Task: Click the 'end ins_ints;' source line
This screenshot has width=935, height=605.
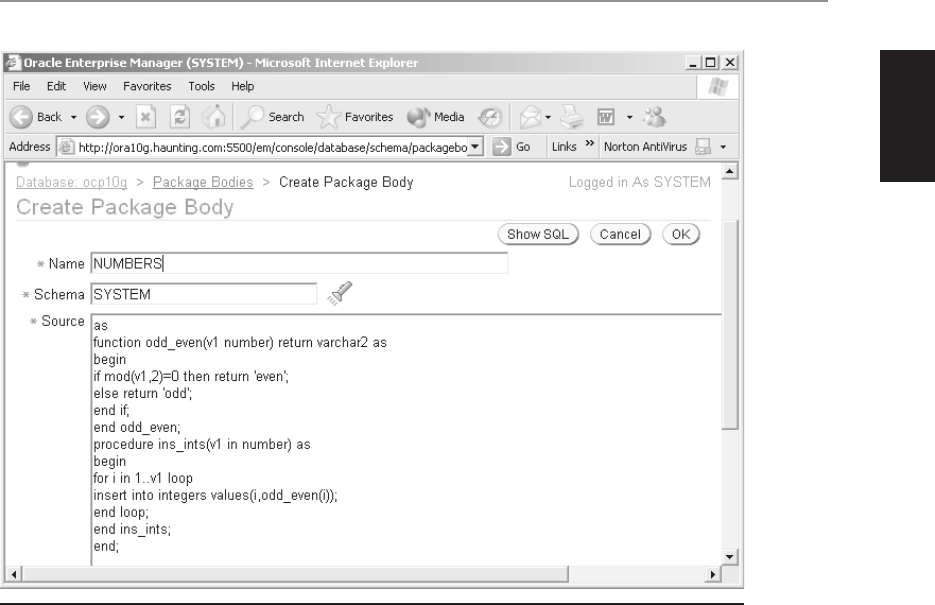Action: [x=132, y=529]
